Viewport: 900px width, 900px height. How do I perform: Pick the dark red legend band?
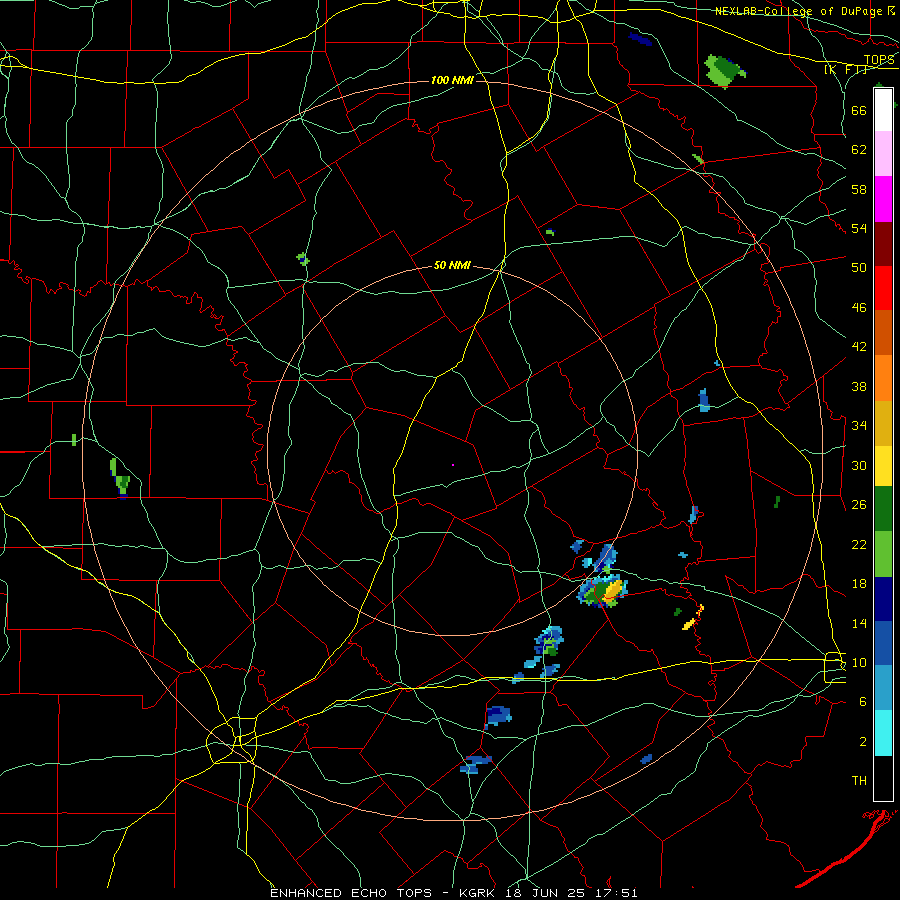[883, 243]
